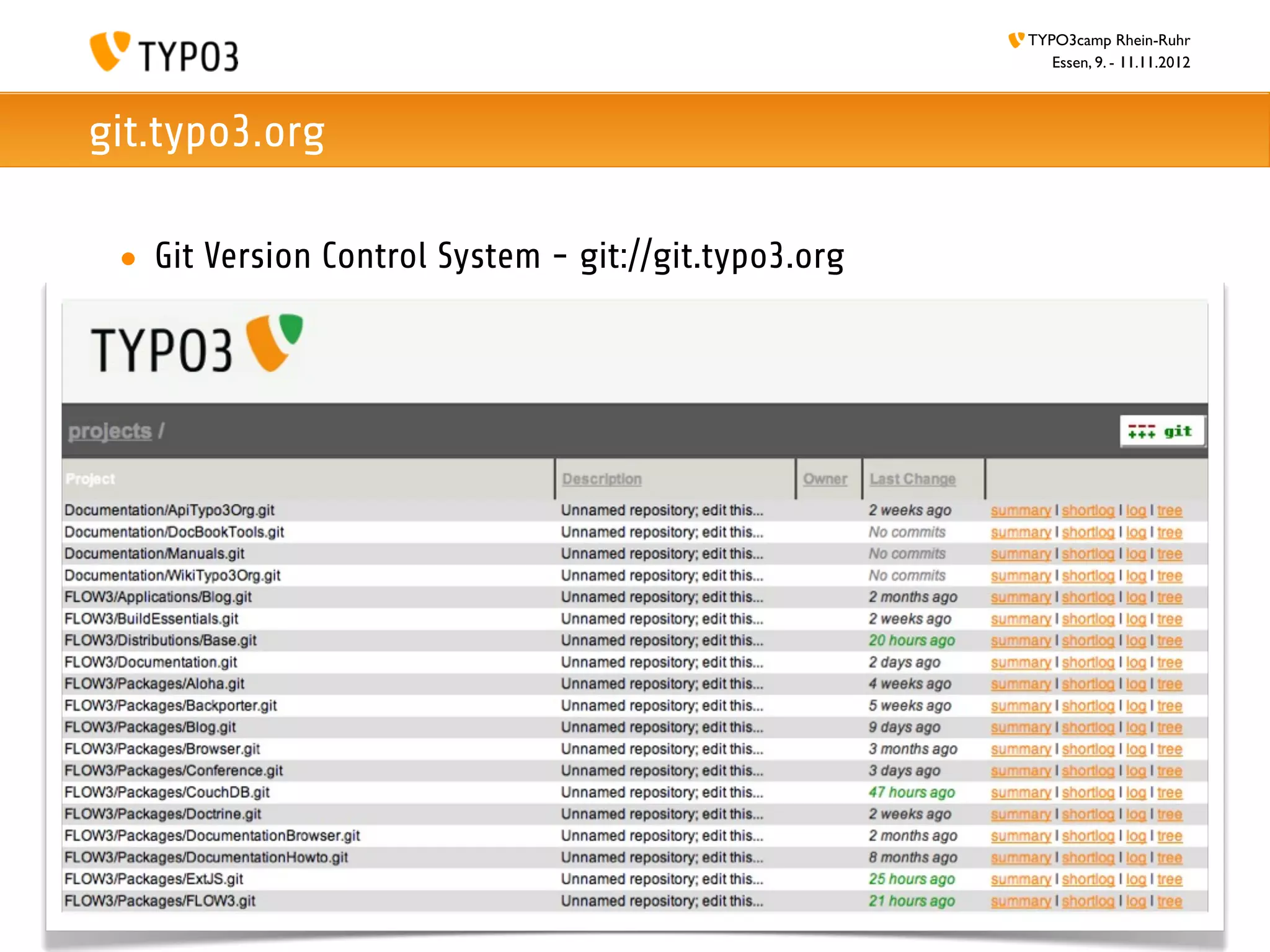Screen dimensions: 1270x952
Task: Open summary for FLOW3/Packages/Aloha.git
Action: click(1021, 684)
